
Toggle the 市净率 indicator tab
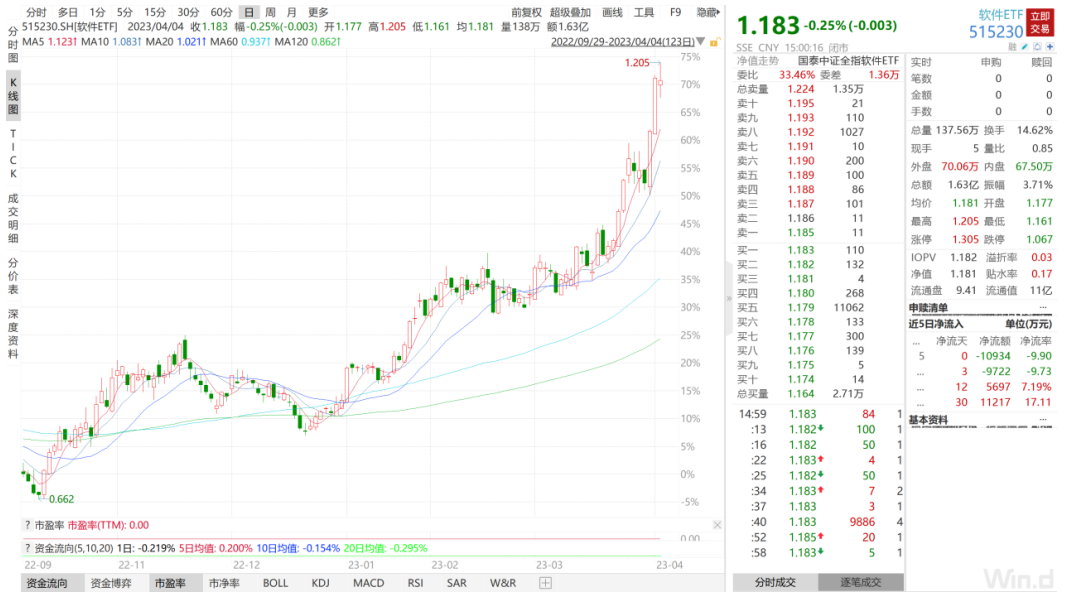(223, 583)
